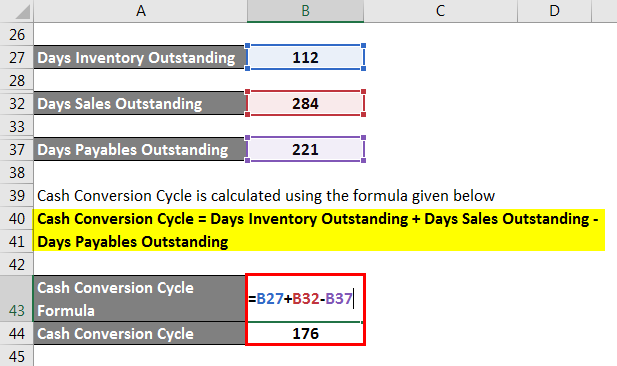617x366 pixels.
Task: Click the cell containing 284
Action: (x=305, y=104)
